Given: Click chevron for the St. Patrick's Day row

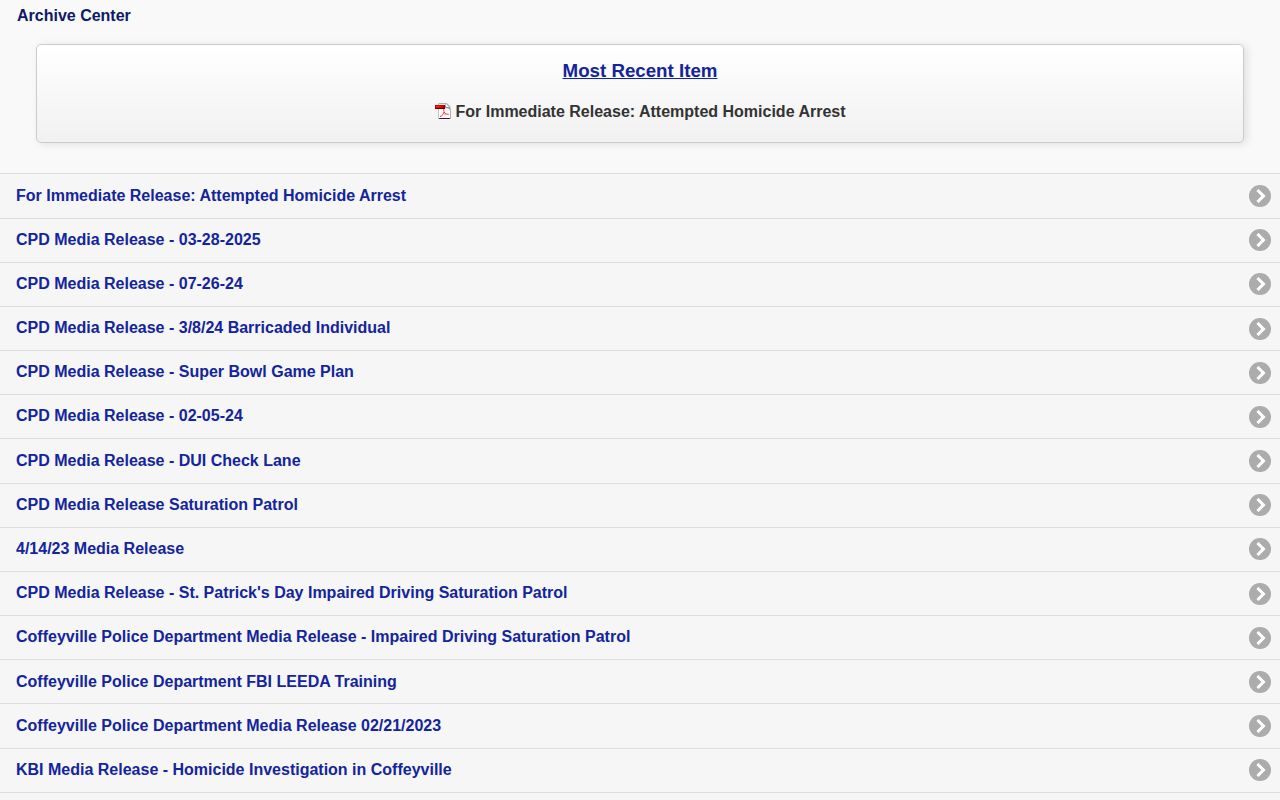Looking at the screenshot, I should tap(1260, 593).
